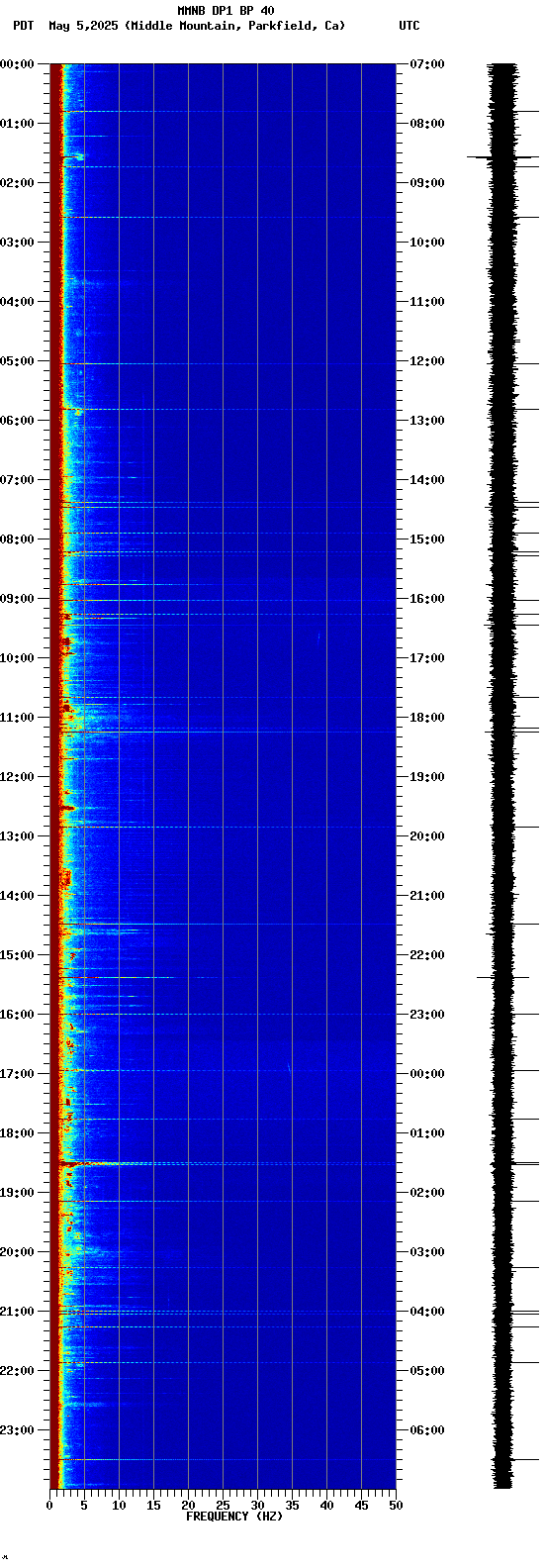Viewport: 546px width, 1568px height.
Task: Click the UTC time label 01:00
Action: tap(427, 1133)
